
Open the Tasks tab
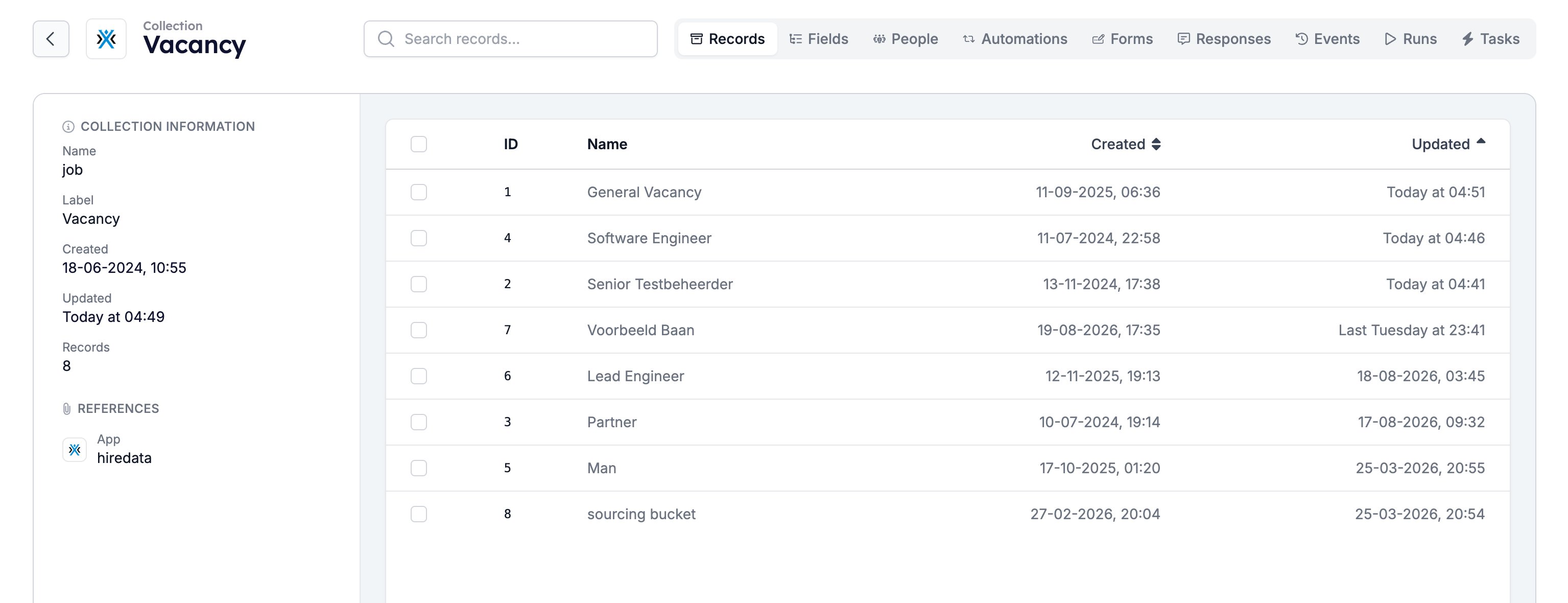coord(1491,39)
